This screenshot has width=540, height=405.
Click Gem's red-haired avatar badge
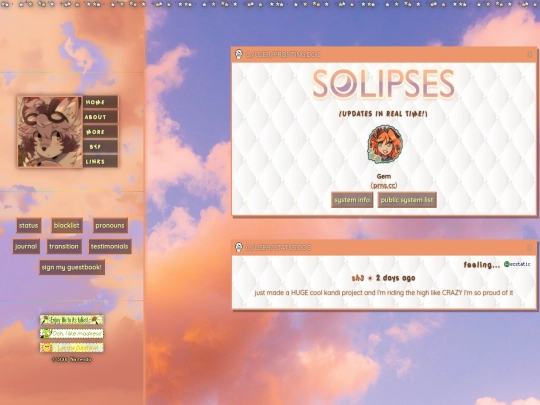[x=385, y=144]
